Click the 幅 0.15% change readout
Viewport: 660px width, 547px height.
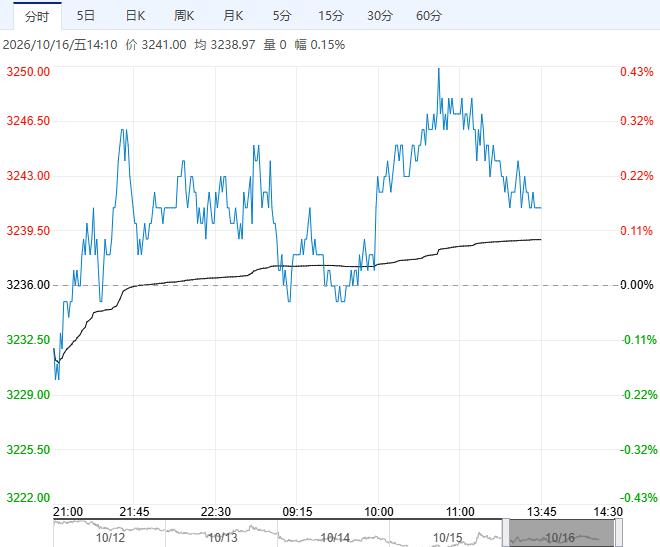(x=319, y=45)
